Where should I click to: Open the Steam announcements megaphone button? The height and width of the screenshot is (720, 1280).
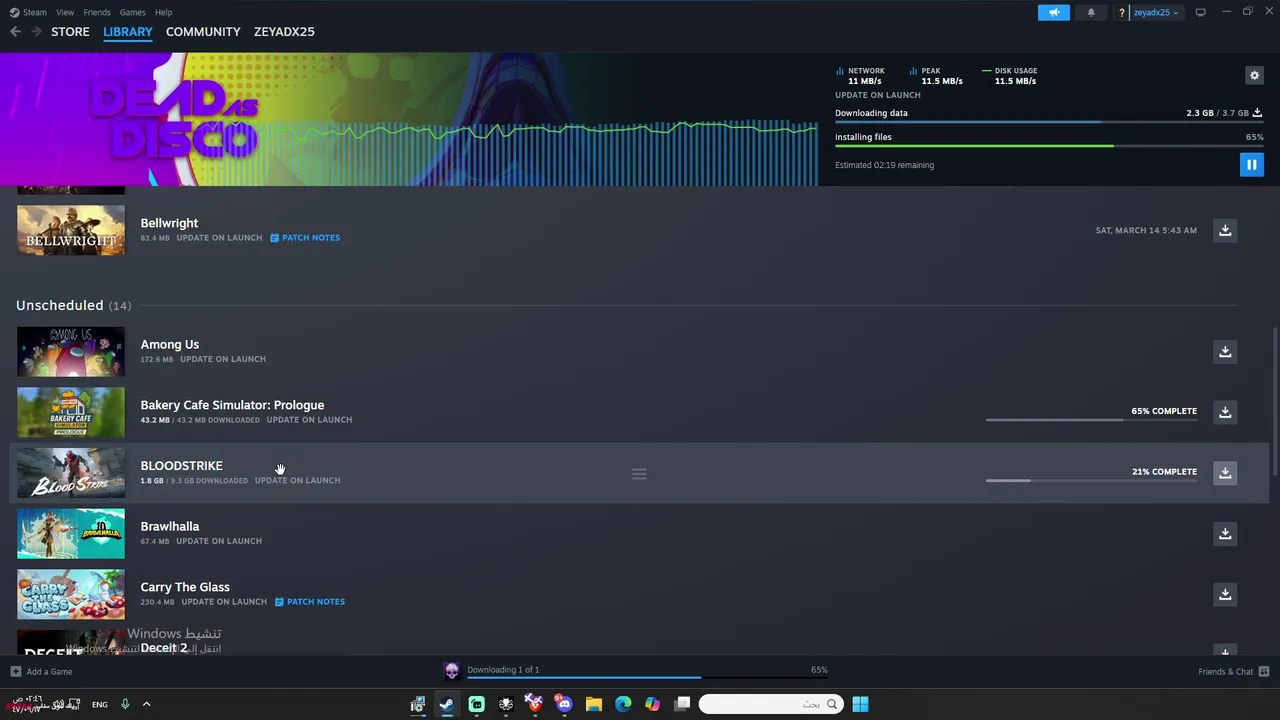1053,12
